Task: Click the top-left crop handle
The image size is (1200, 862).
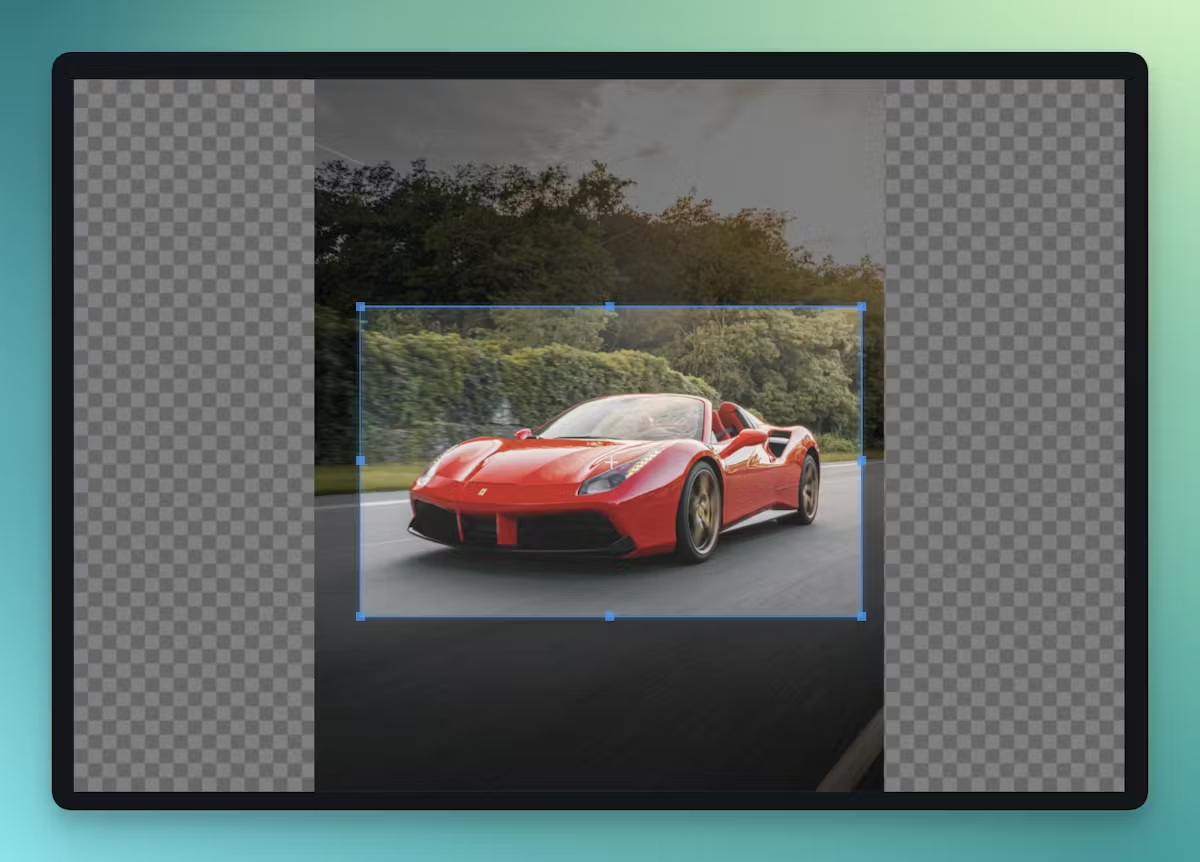Action: coord(360,307)
